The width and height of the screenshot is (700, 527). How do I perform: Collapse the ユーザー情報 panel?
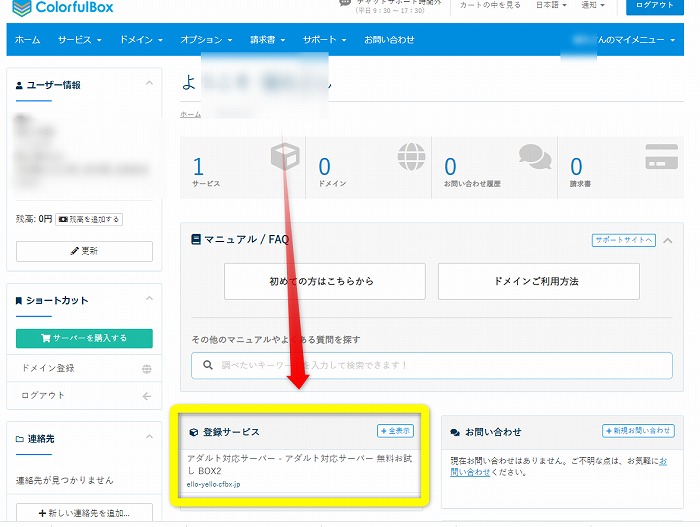149,84
